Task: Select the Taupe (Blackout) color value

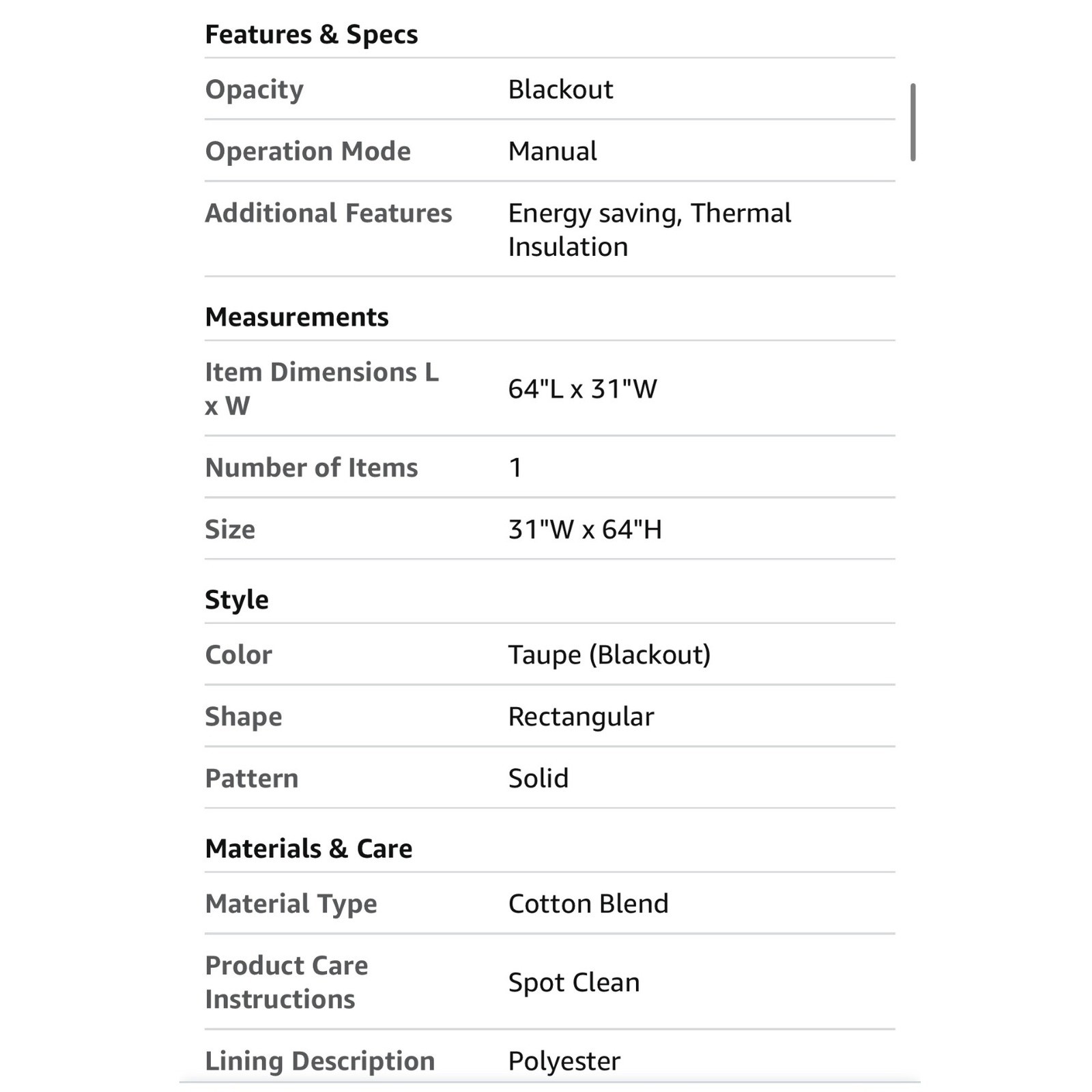Action: point(609,655)
